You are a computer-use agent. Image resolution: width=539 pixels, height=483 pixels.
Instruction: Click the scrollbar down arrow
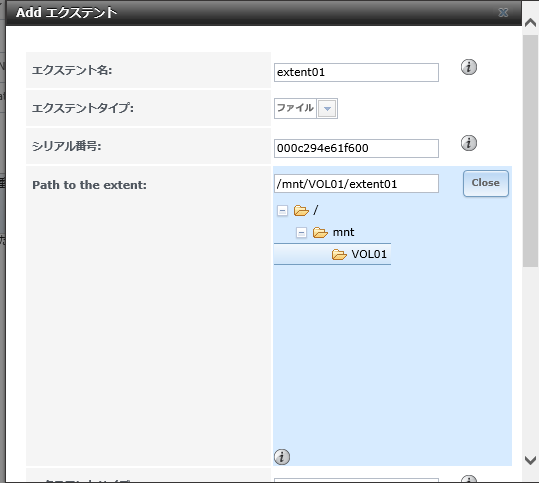pos(530,460)
